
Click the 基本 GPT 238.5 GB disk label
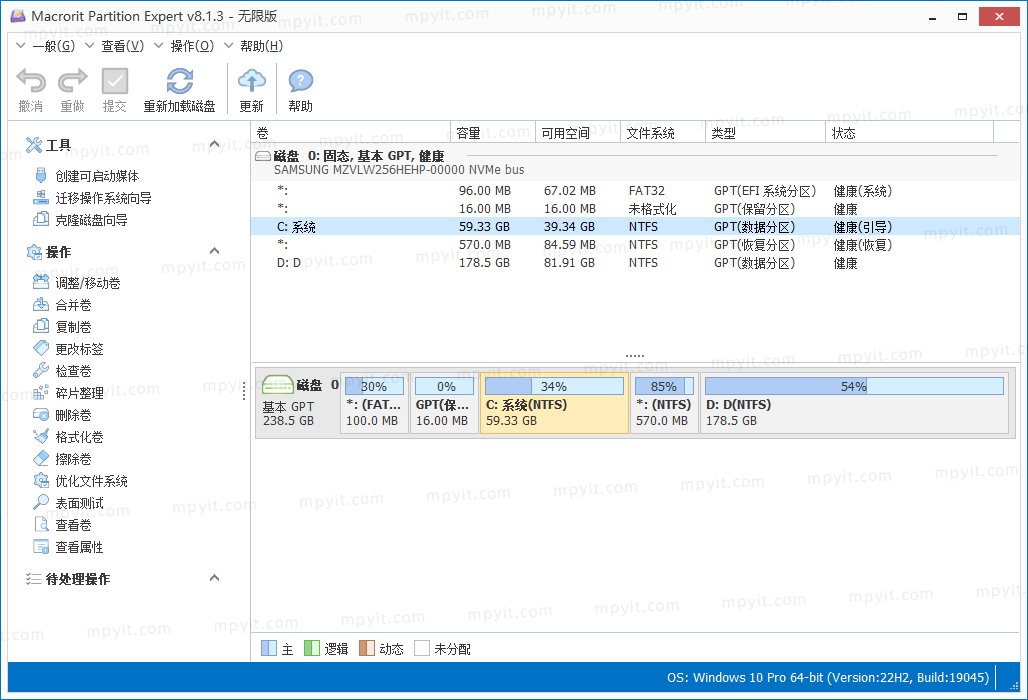tap(288, 414)
